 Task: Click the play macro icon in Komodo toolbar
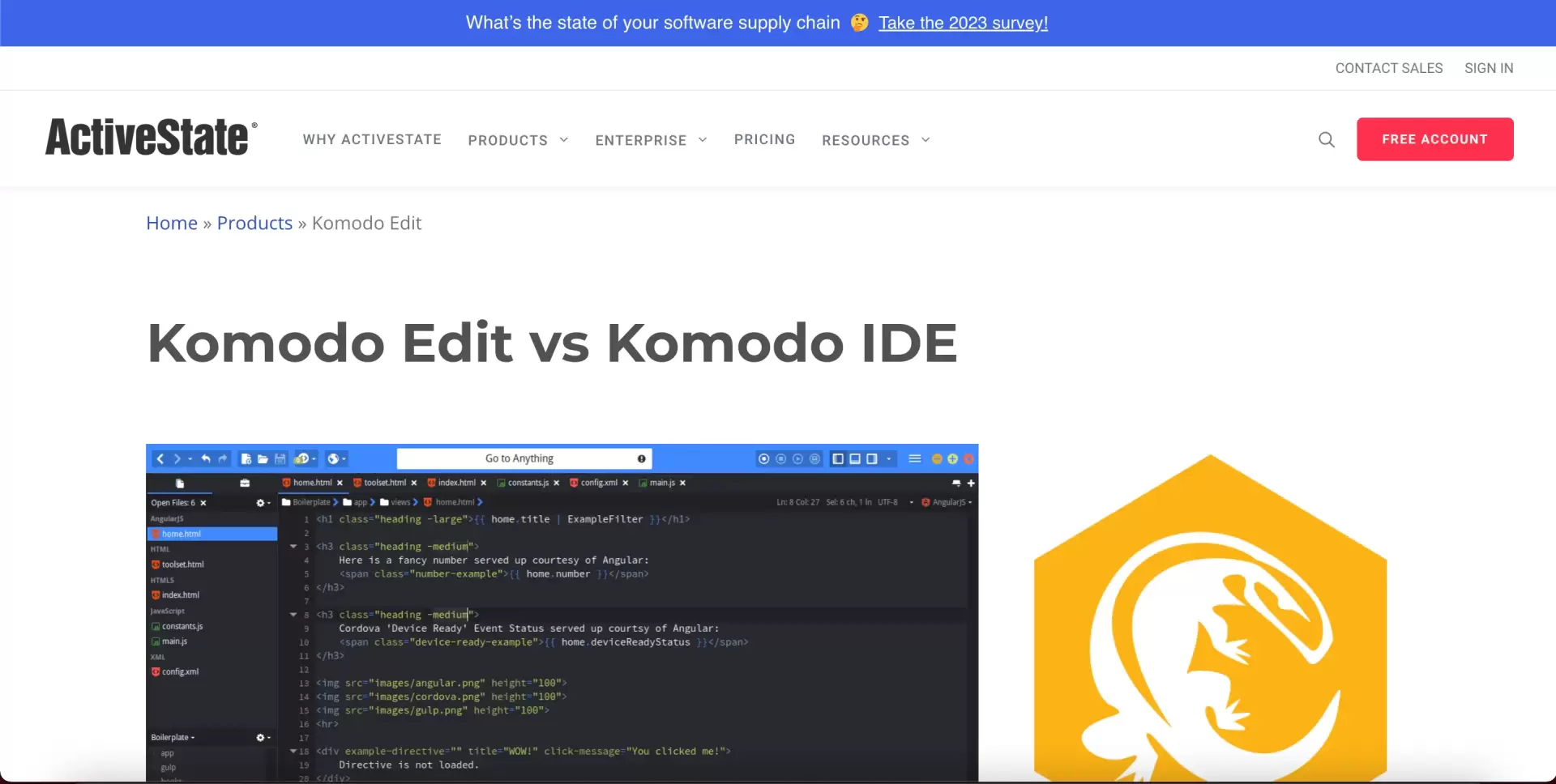click(x=797, y=458)
